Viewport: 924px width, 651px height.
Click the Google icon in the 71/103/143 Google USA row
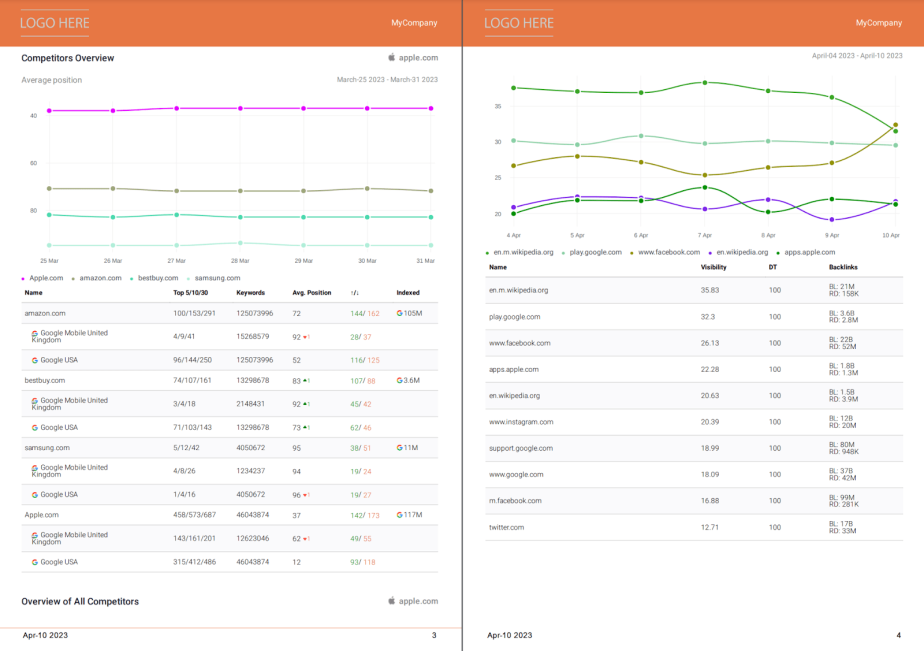tap(35, 428)
